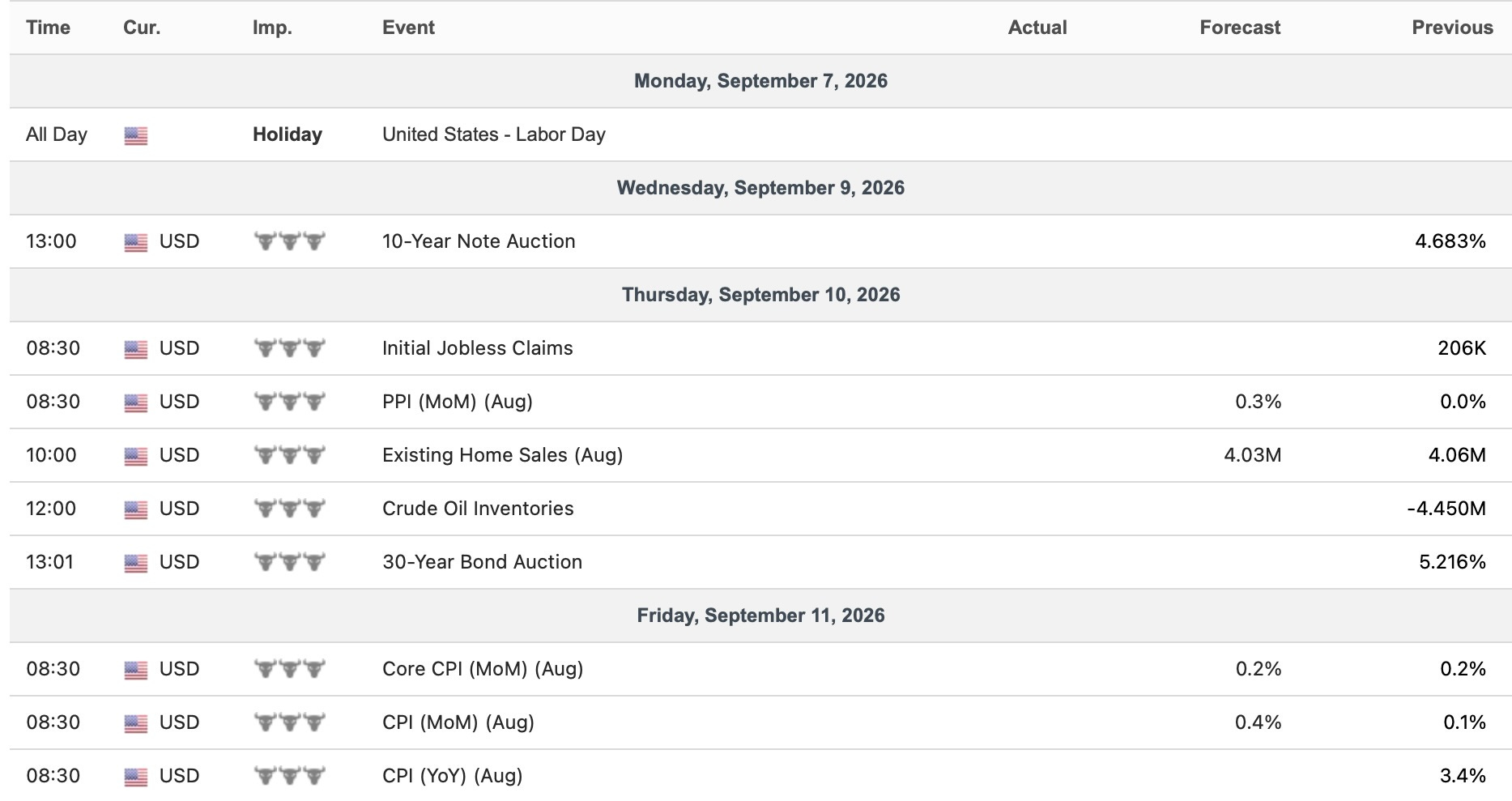Click the Thursday, September 10, 2026 date row

[760, 295]
